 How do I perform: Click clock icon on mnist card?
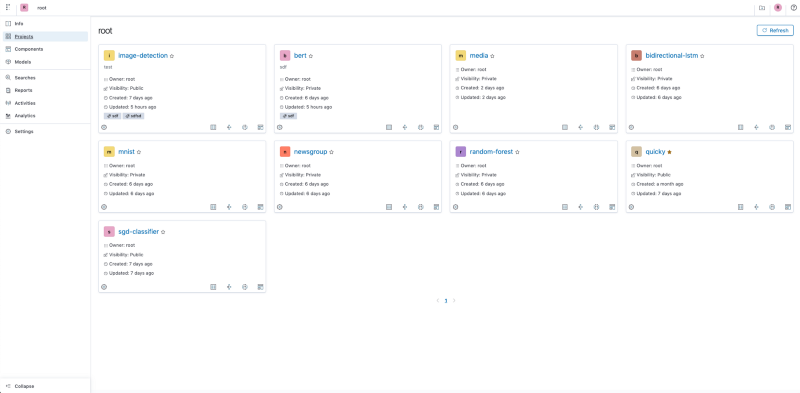point(245,207)
